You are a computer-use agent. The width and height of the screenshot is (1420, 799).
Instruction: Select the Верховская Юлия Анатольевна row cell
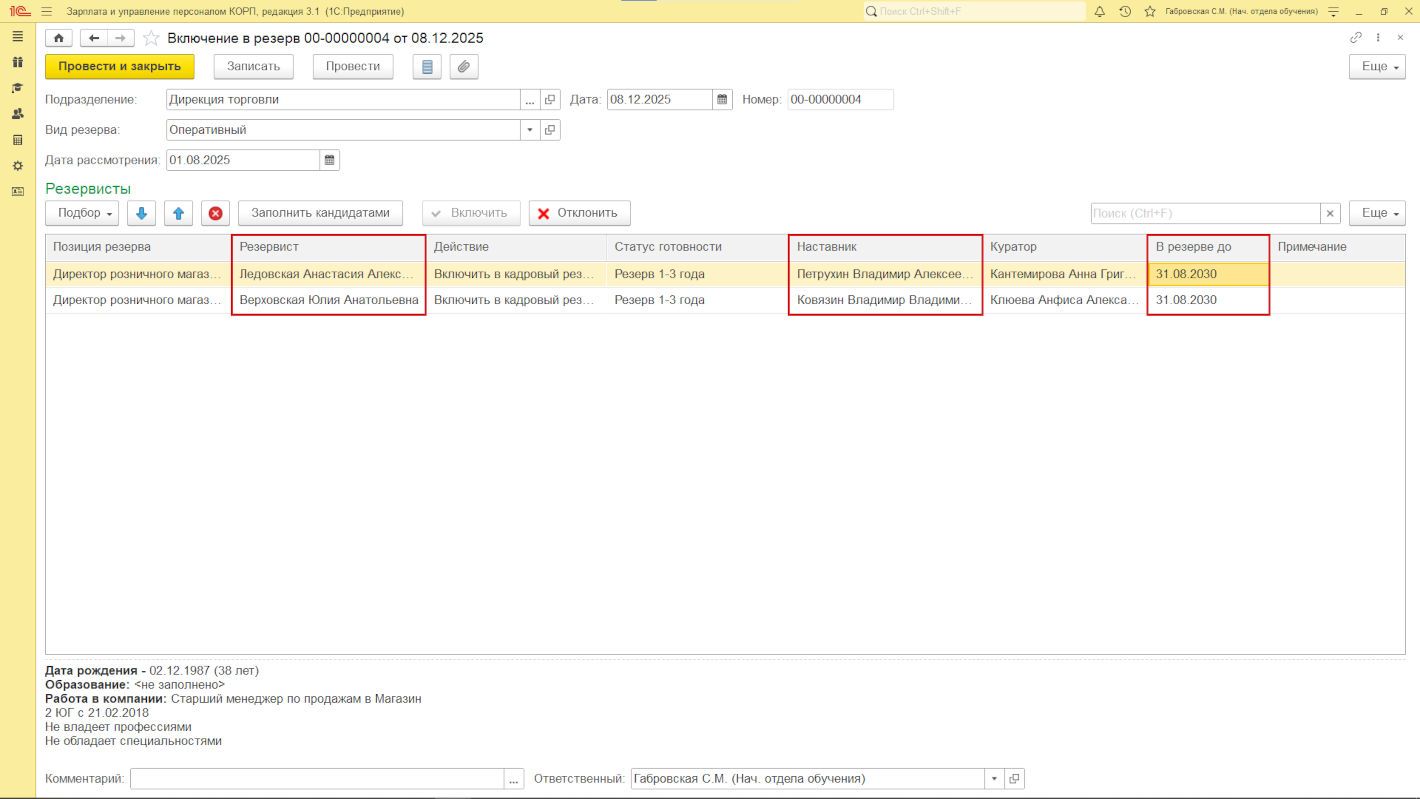328,300
